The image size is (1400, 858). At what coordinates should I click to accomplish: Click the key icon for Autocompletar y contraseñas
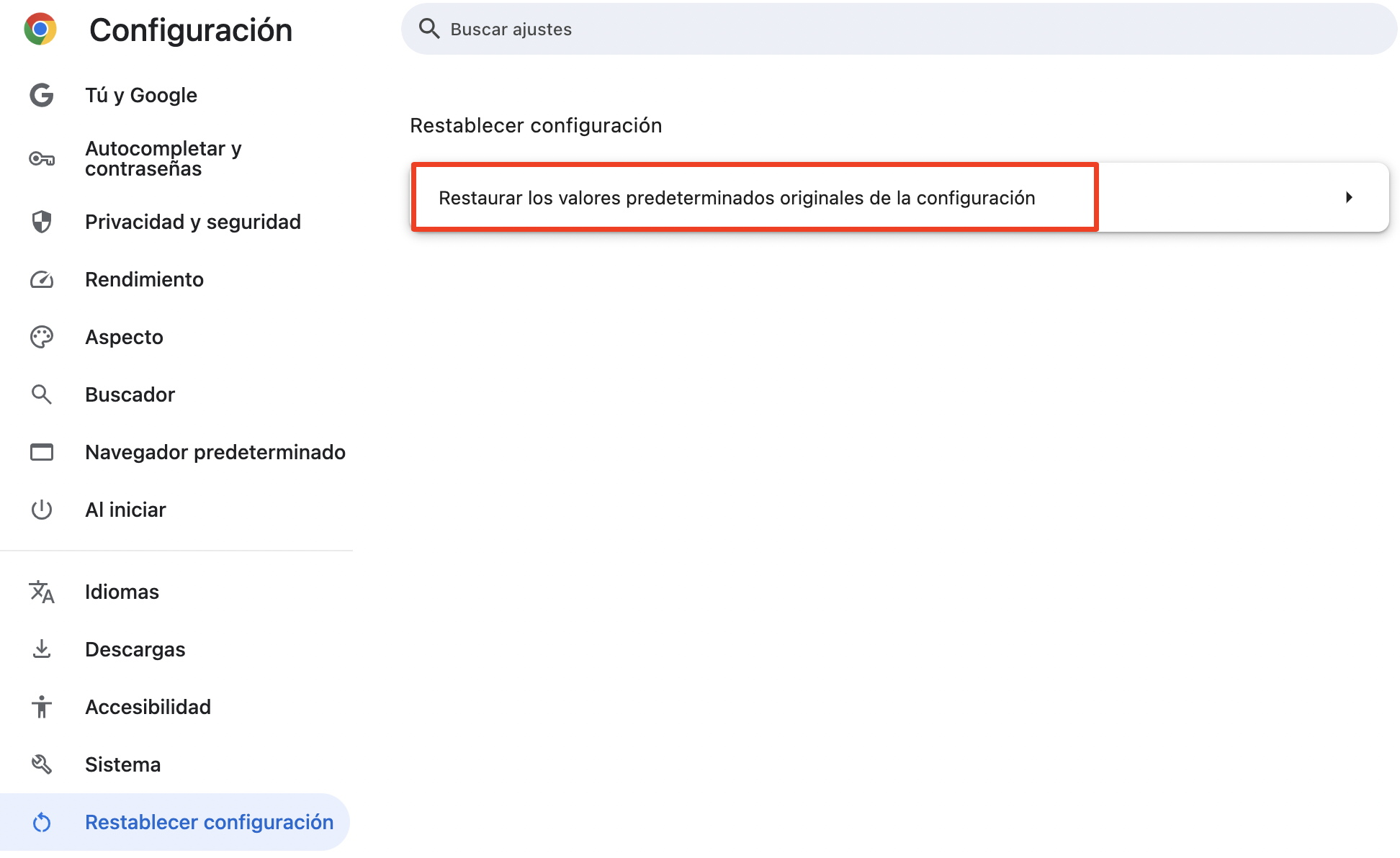[x=41, y=158]
